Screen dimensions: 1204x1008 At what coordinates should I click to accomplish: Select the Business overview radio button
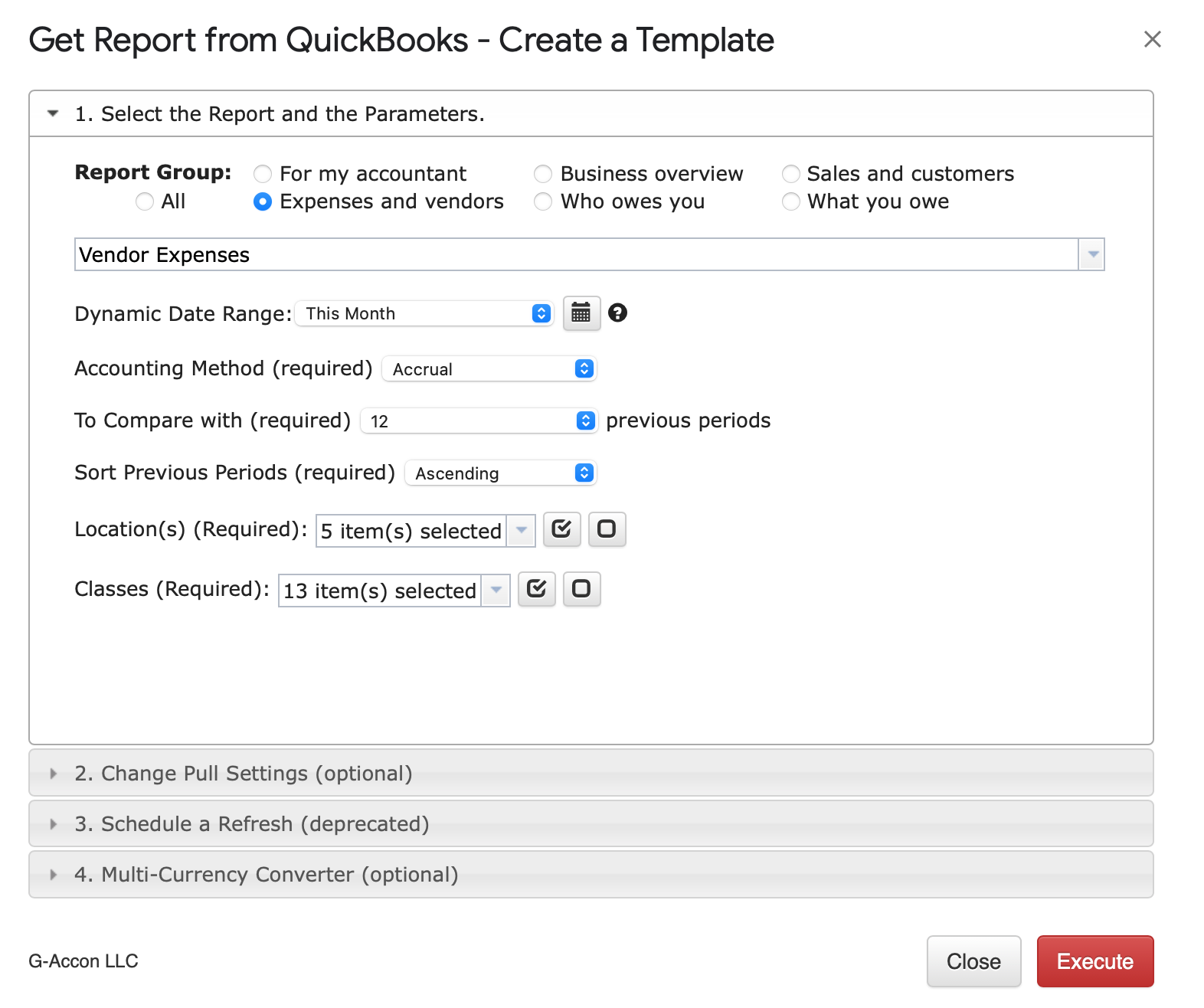pos(543,174)
